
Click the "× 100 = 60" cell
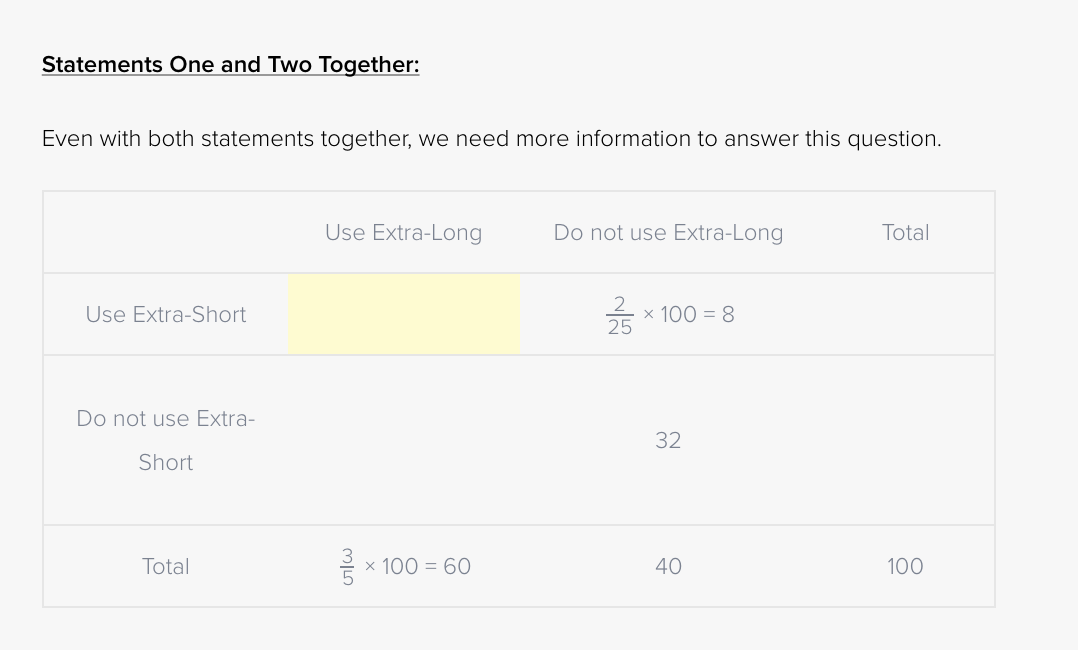(418, 567)
